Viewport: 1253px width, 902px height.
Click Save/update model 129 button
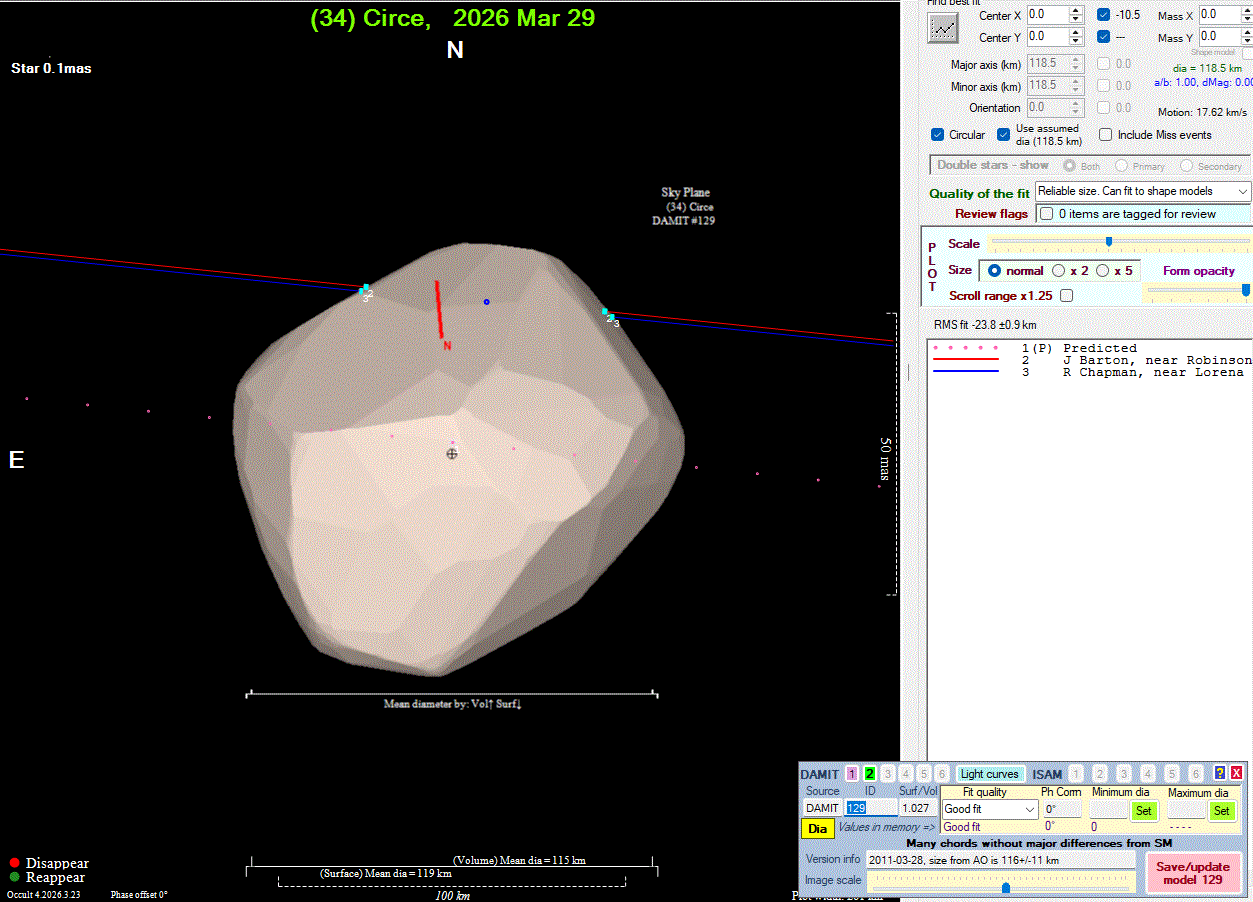[1192, 873]
